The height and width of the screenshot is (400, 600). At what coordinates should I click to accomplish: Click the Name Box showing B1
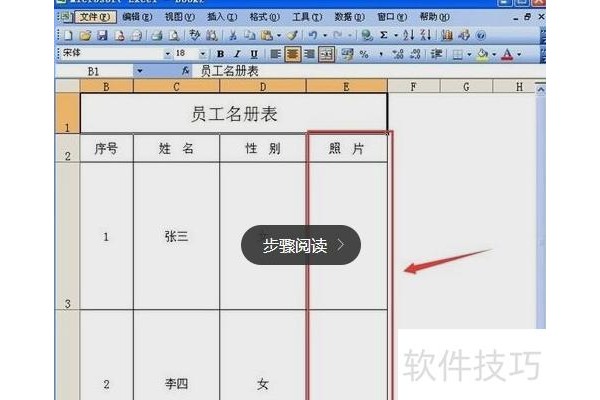pos(94,71)
